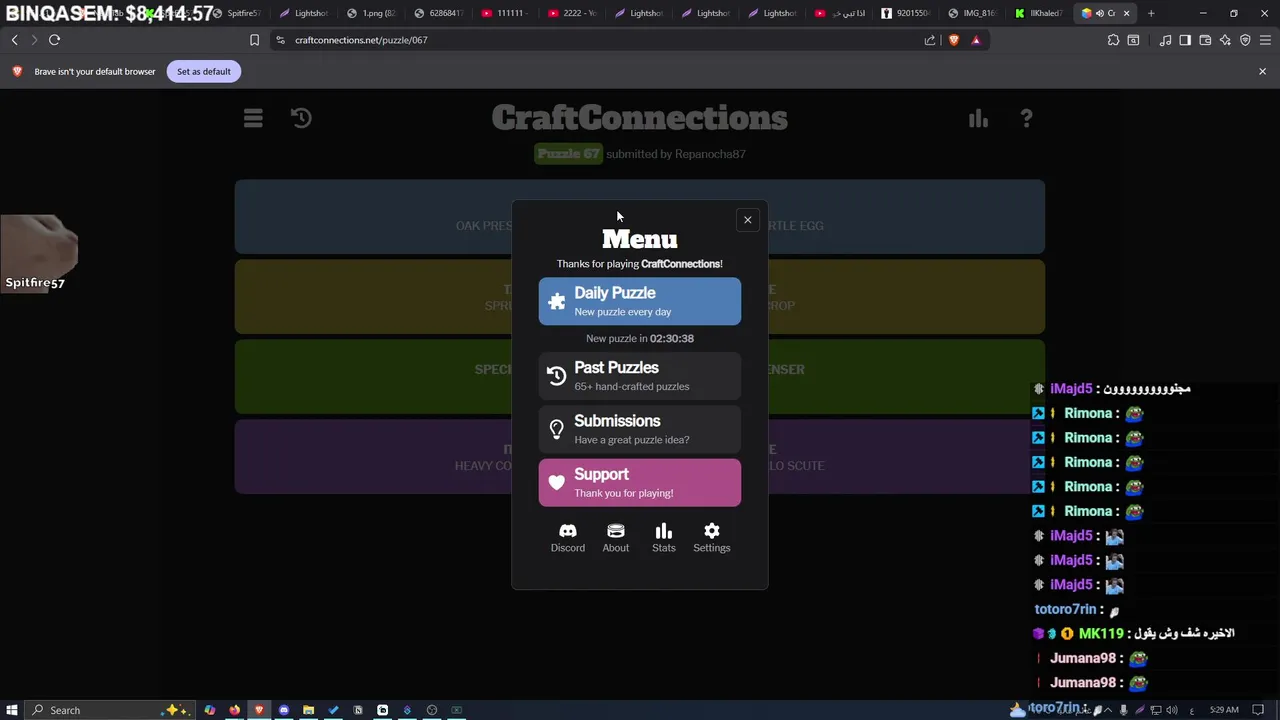Open the About icon in the menu

(x=616, y=537)
